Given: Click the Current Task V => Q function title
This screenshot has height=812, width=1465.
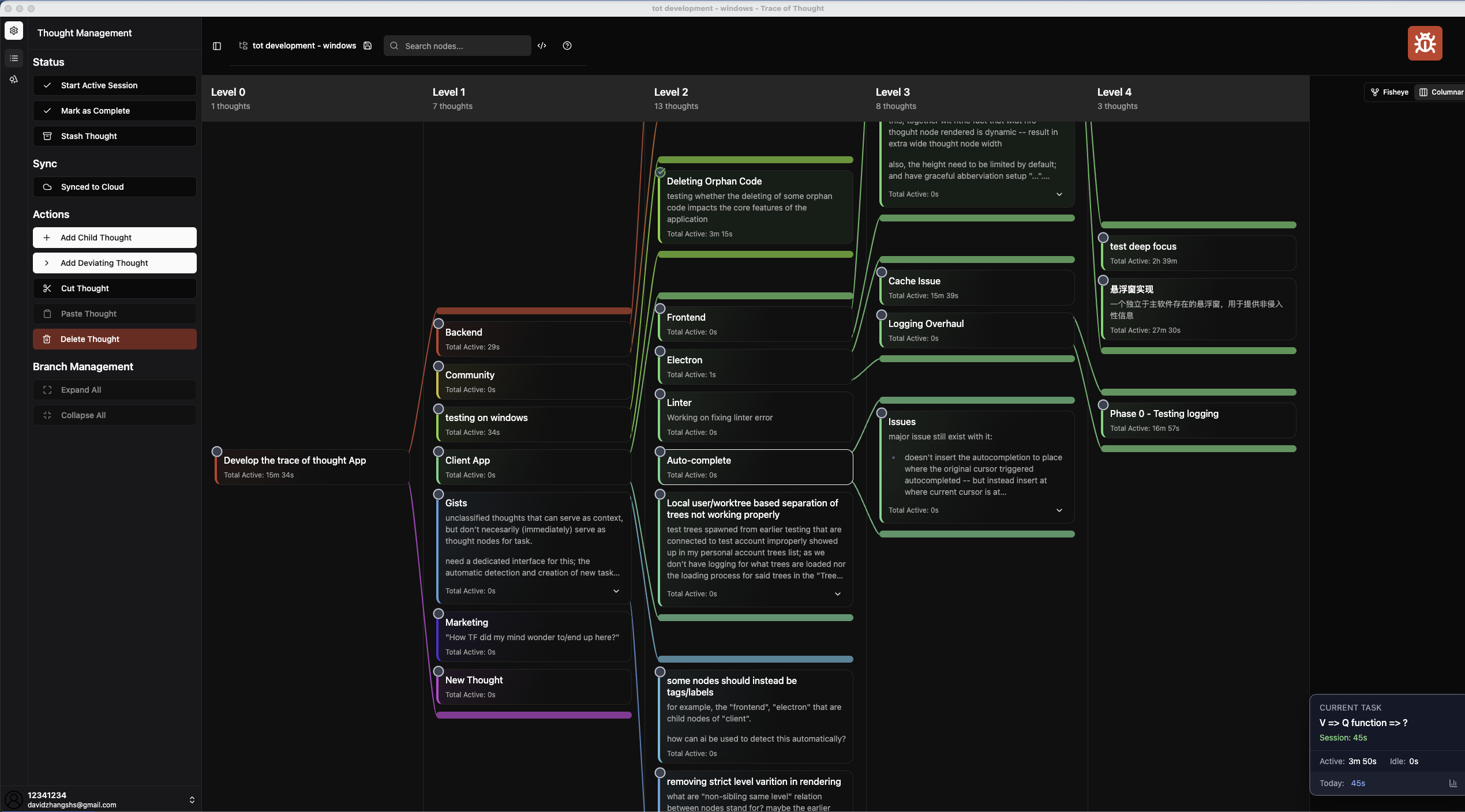Looking at the screenshot, I should (x=1363, y=723).
